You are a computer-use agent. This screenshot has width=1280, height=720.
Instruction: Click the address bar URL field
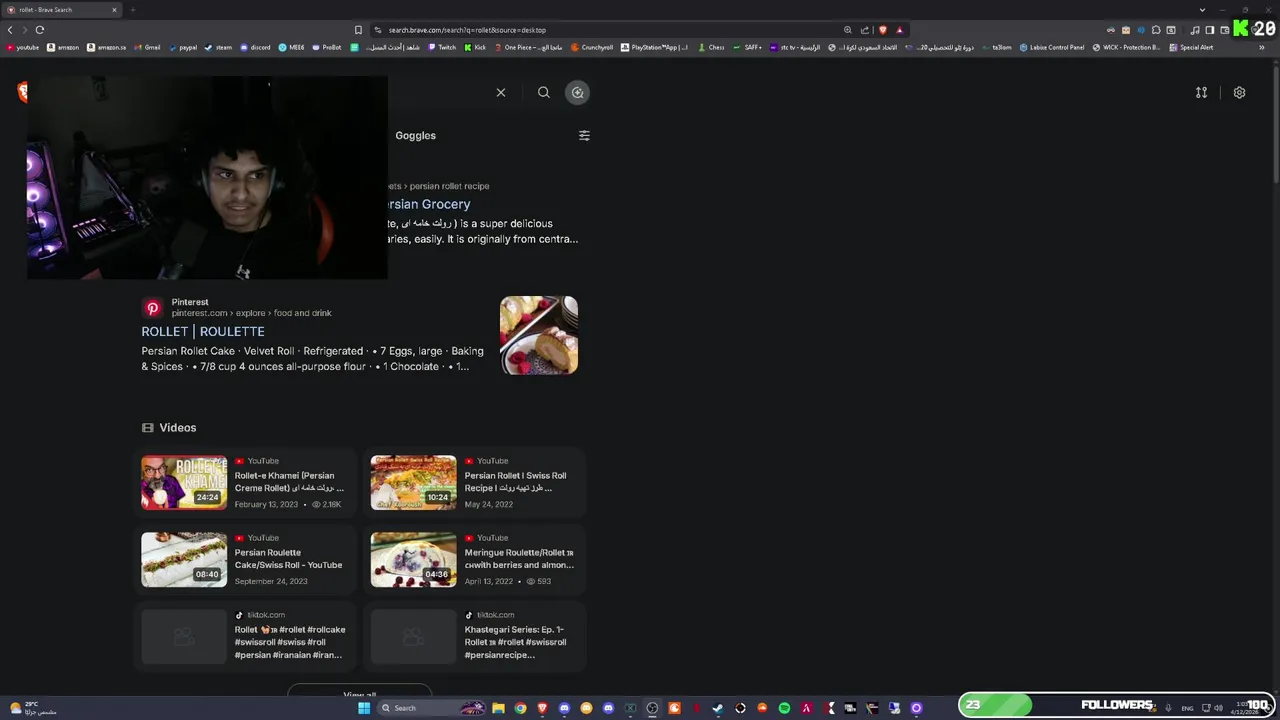pyautogui.click(x=600, y=30)
